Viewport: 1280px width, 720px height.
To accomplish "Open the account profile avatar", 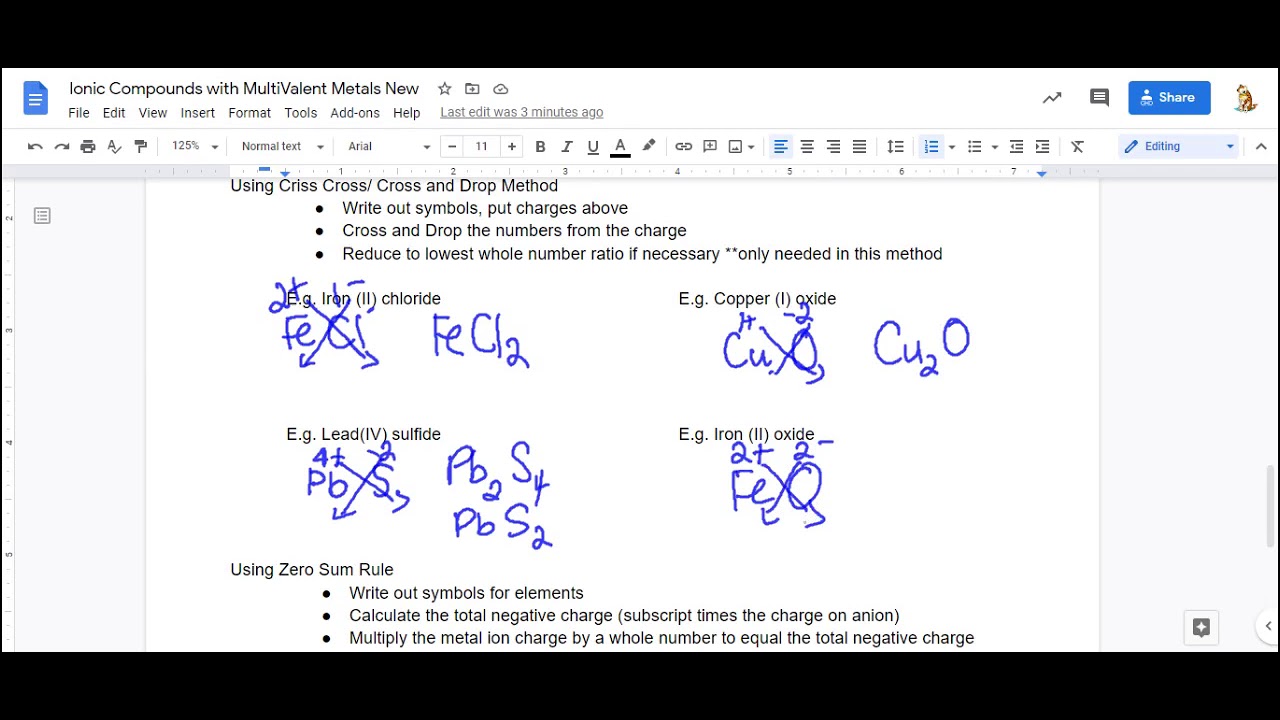I will coord(1245,98).
